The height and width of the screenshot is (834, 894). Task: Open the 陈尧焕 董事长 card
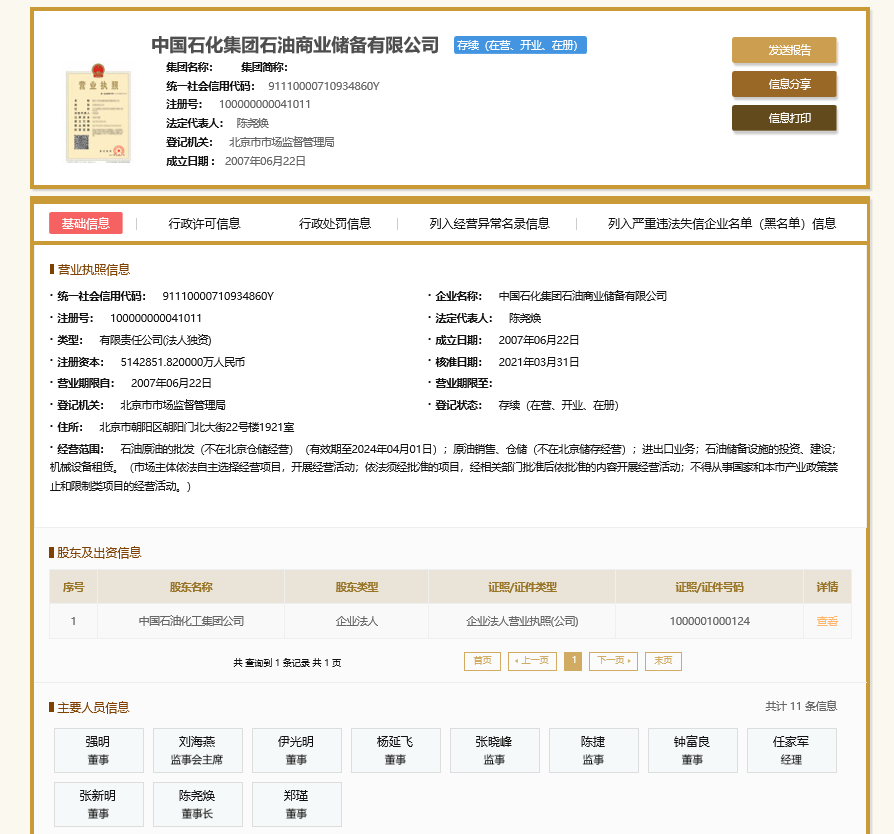point(198,804)
